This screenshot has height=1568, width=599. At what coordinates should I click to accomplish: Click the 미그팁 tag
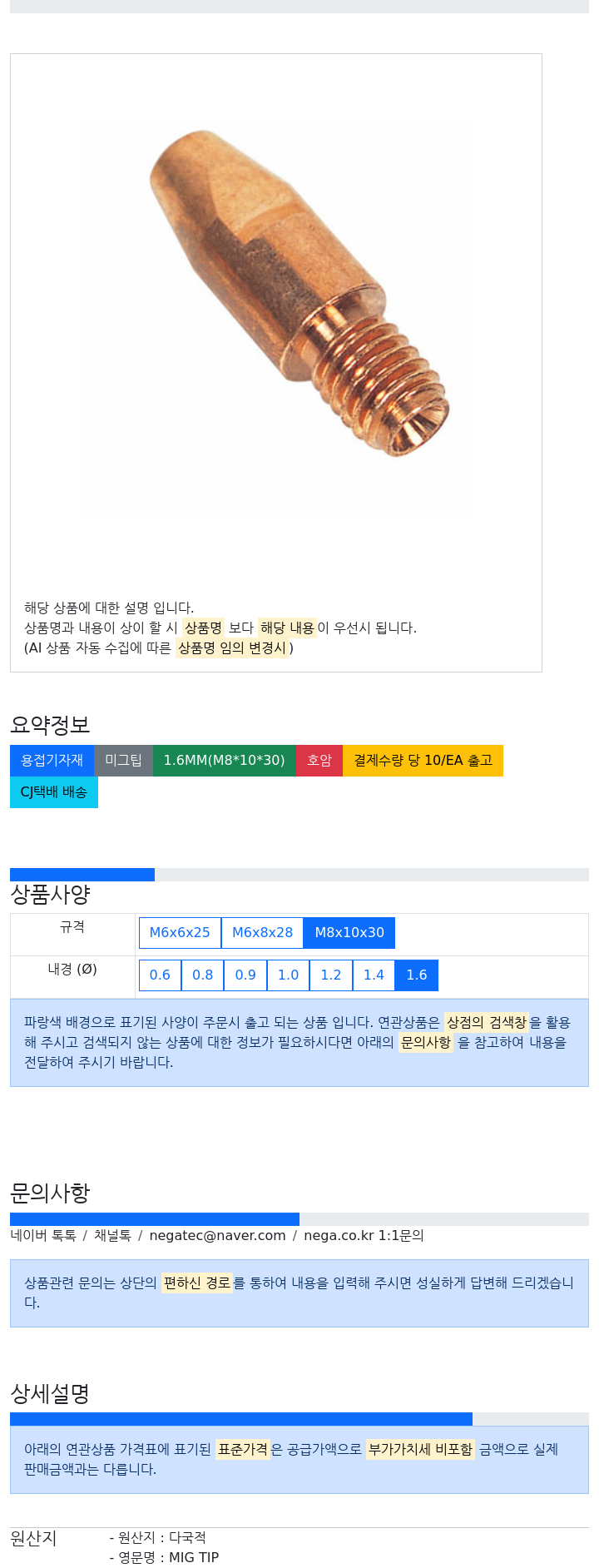(123, 761)
